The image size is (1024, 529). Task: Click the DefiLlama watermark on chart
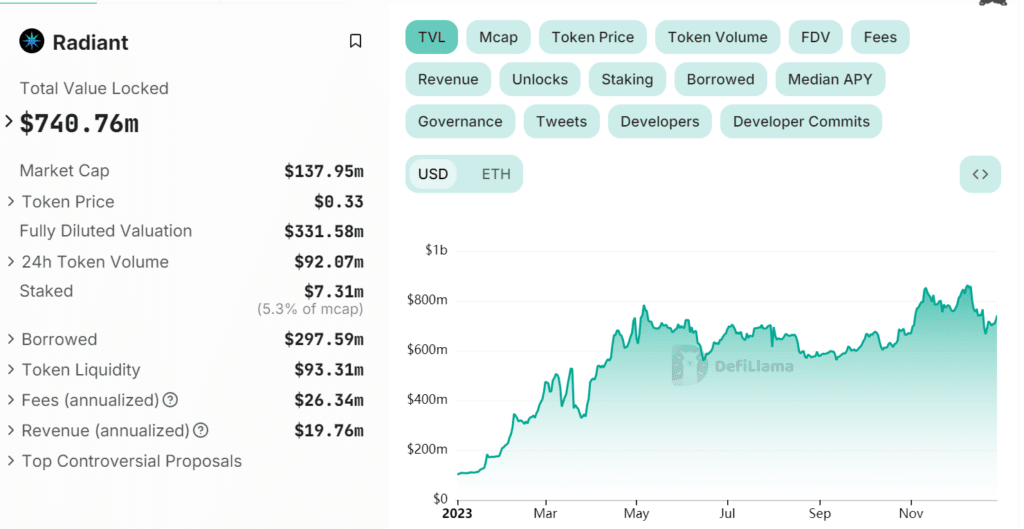click(x=733, y=365)
